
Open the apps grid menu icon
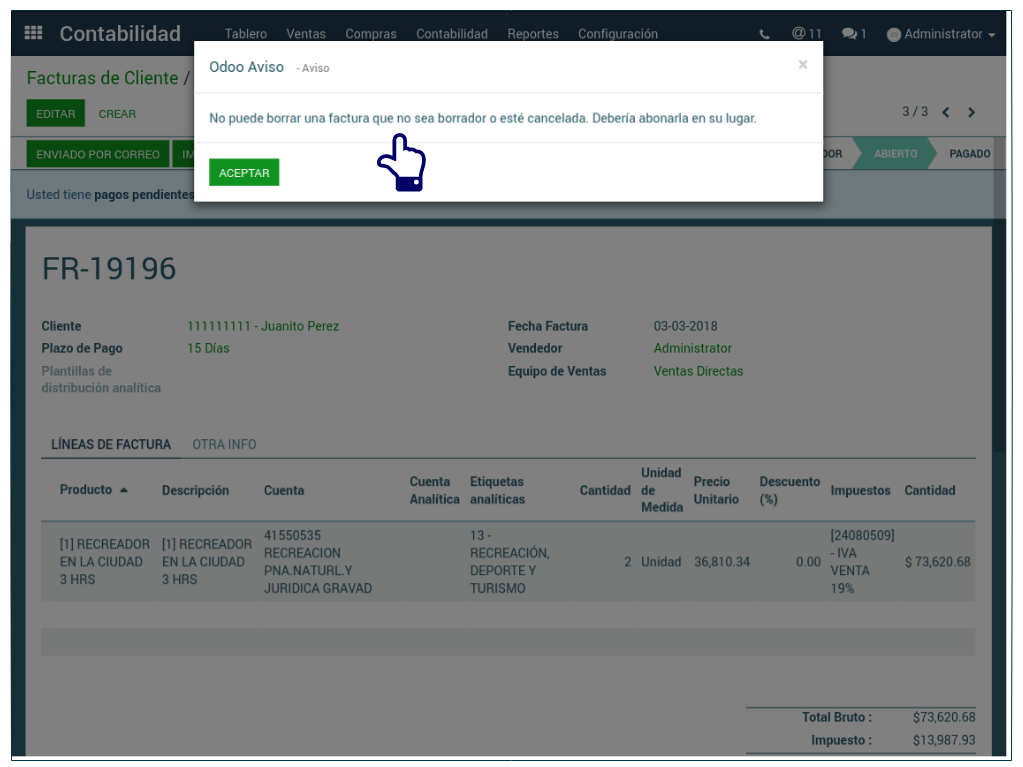33,33
